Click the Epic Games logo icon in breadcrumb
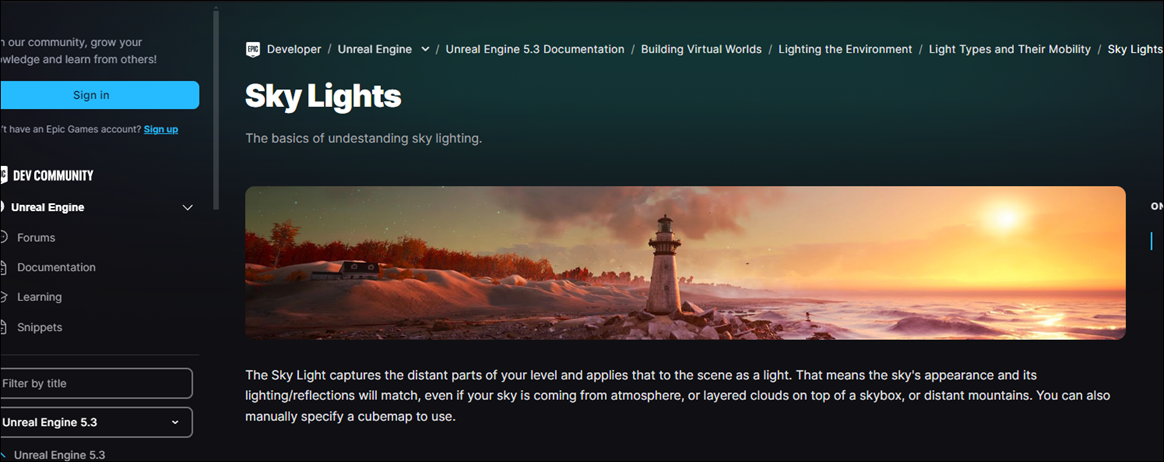This screenshot has width=1164, height=462. [x=253, y=49]
